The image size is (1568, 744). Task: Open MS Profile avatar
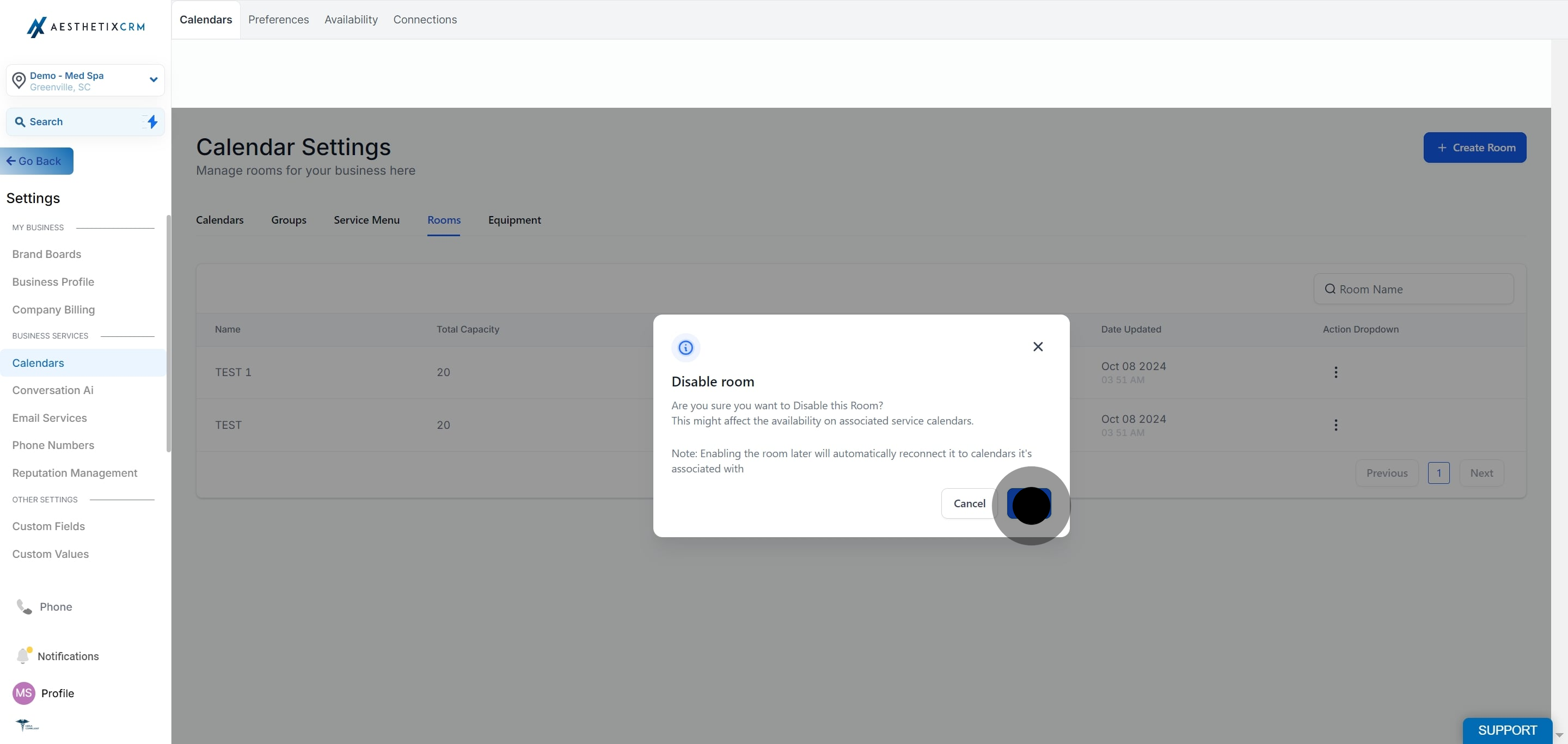pyautogui.click(x=24, y=693)
